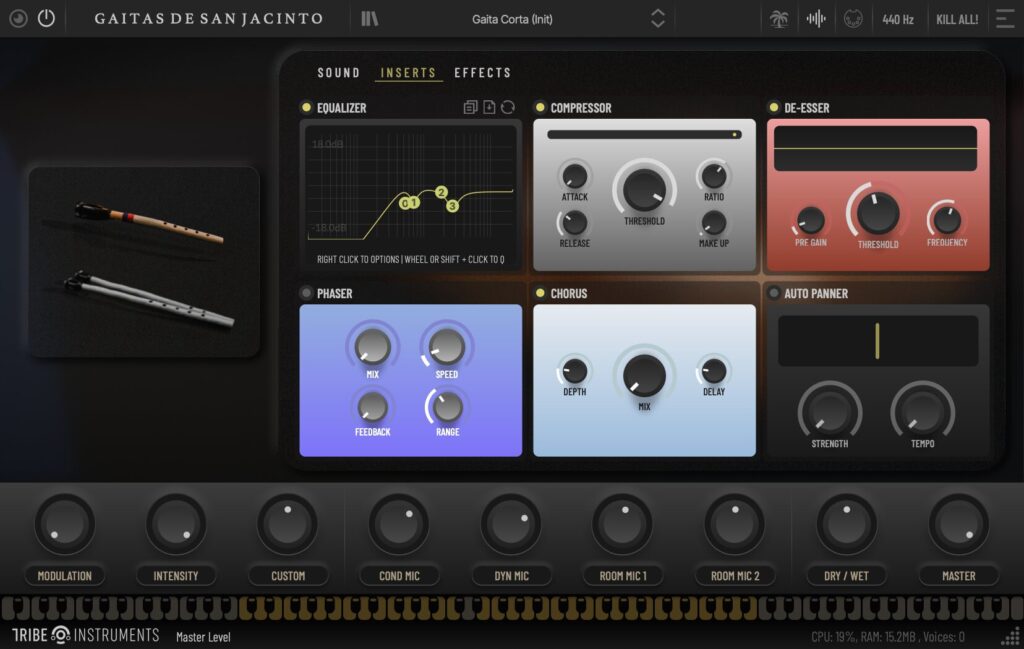This screenshot has width=1024, height=649.
Task: Click the resize grip dots at bottom-right
Action: point(1011,636)
